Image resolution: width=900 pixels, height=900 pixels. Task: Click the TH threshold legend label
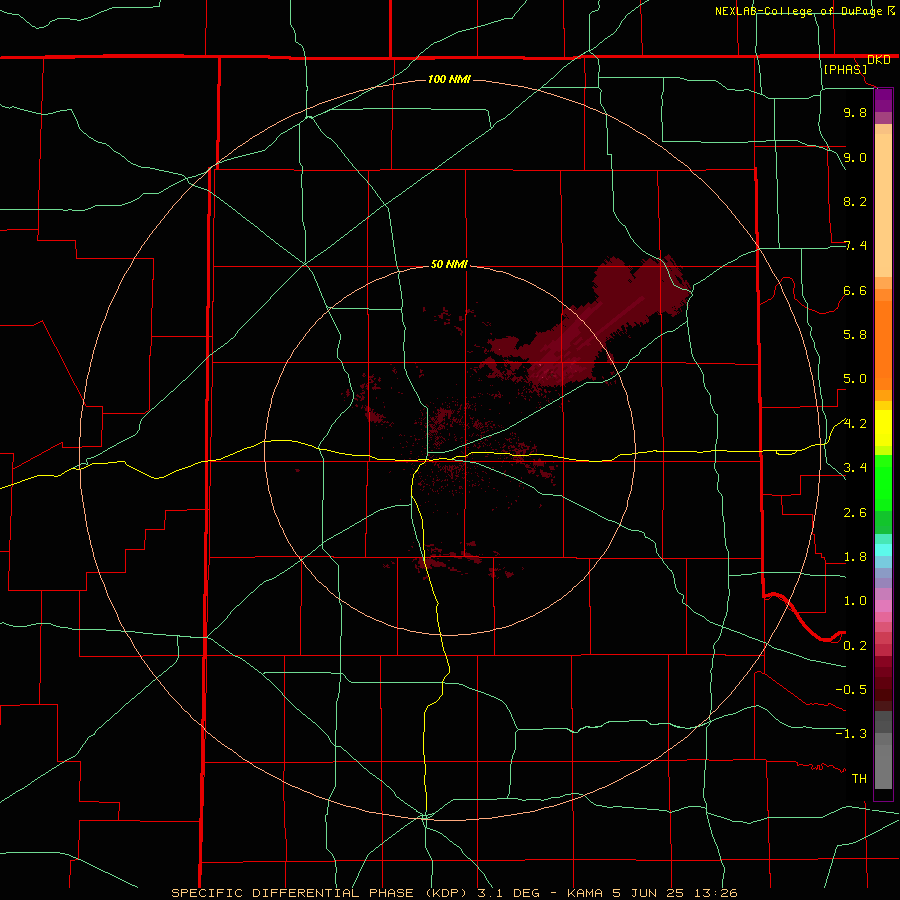coord(859,779)
